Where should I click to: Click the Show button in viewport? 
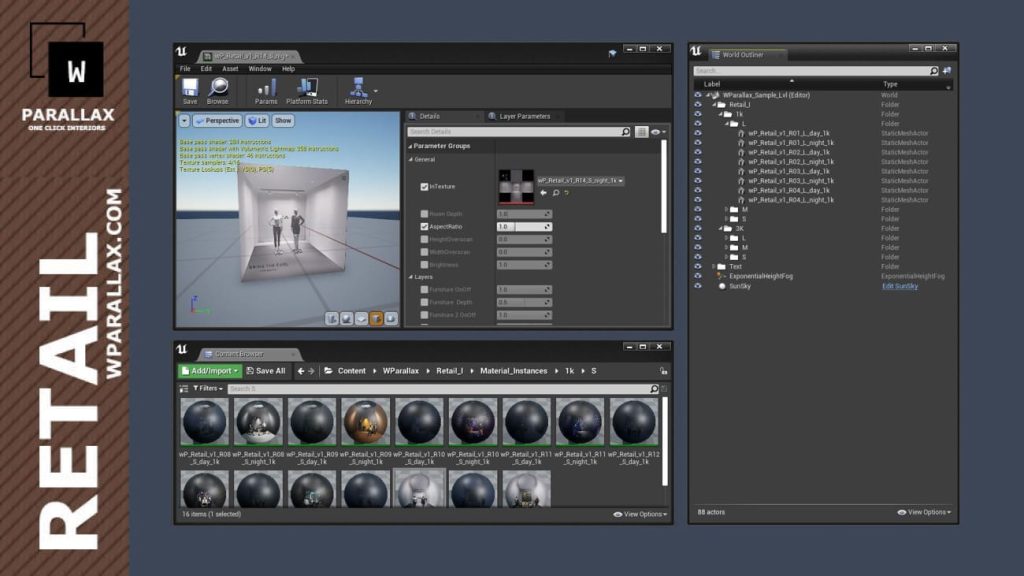point(283,121)
